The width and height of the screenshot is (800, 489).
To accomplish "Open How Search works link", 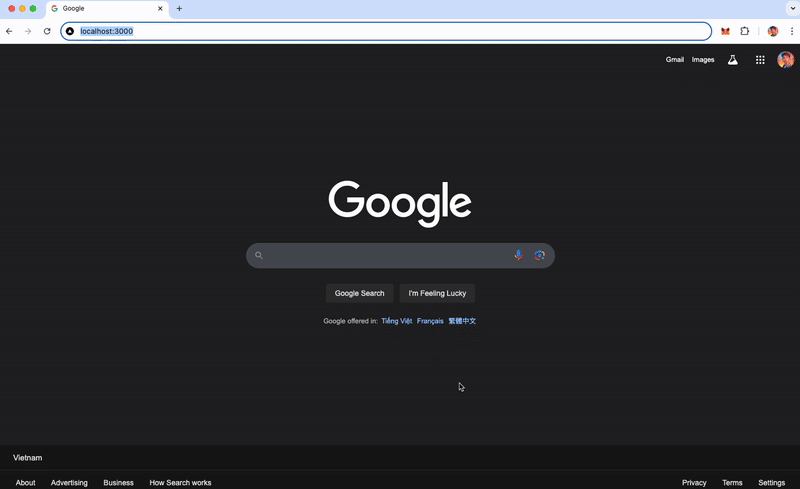I will click(x=180, y=482).
